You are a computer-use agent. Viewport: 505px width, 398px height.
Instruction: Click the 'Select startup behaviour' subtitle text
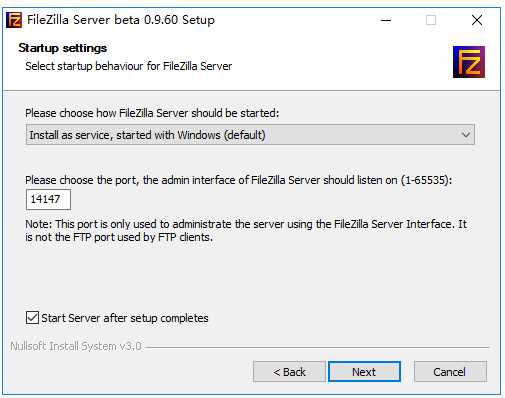[x=129, y=66]
